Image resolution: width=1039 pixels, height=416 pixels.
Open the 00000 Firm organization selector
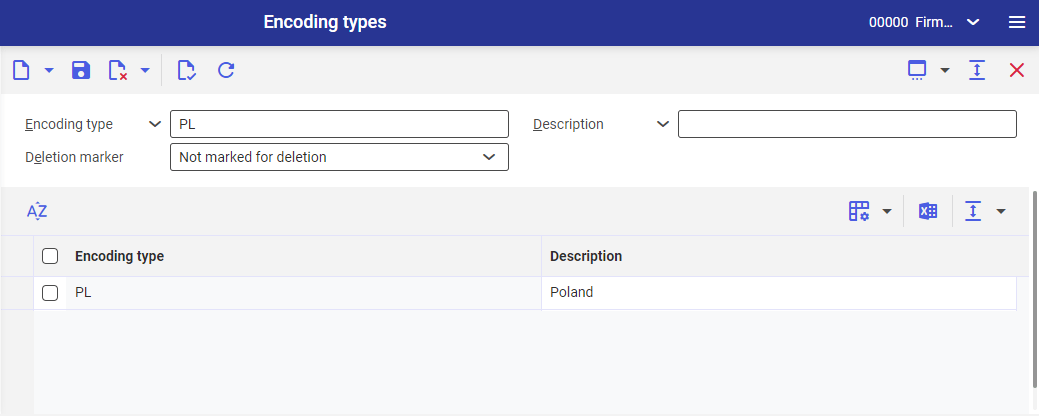pos(922,22)
